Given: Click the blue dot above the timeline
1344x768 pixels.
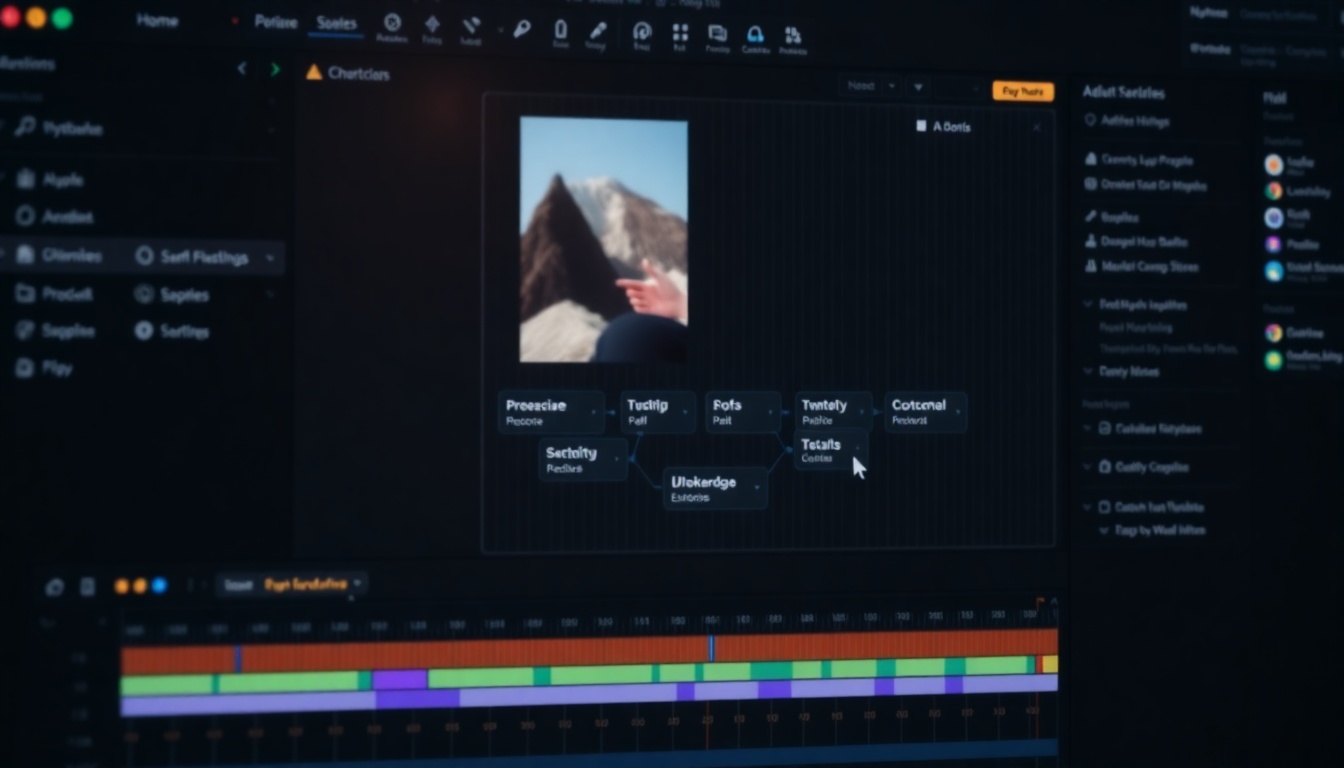Looking at the screenshot, I should pyautogui.click(x=159, y=586).
